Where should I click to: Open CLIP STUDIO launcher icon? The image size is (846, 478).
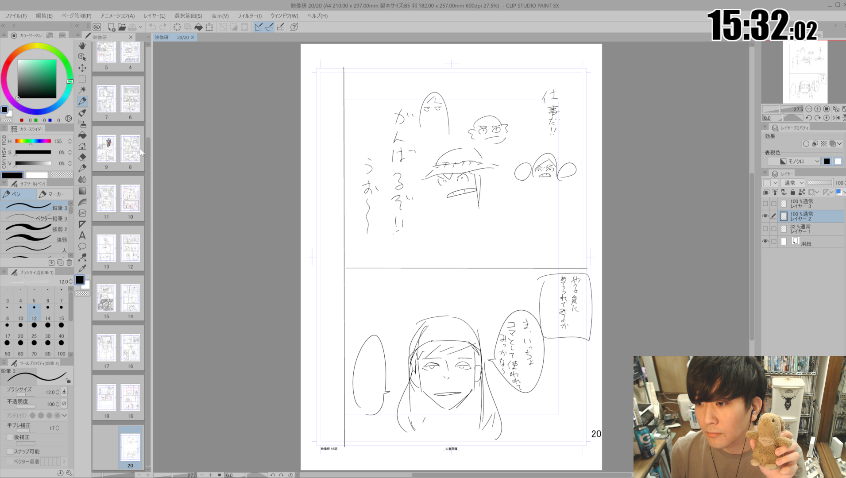pyautogui.click(x=97, y=26)
